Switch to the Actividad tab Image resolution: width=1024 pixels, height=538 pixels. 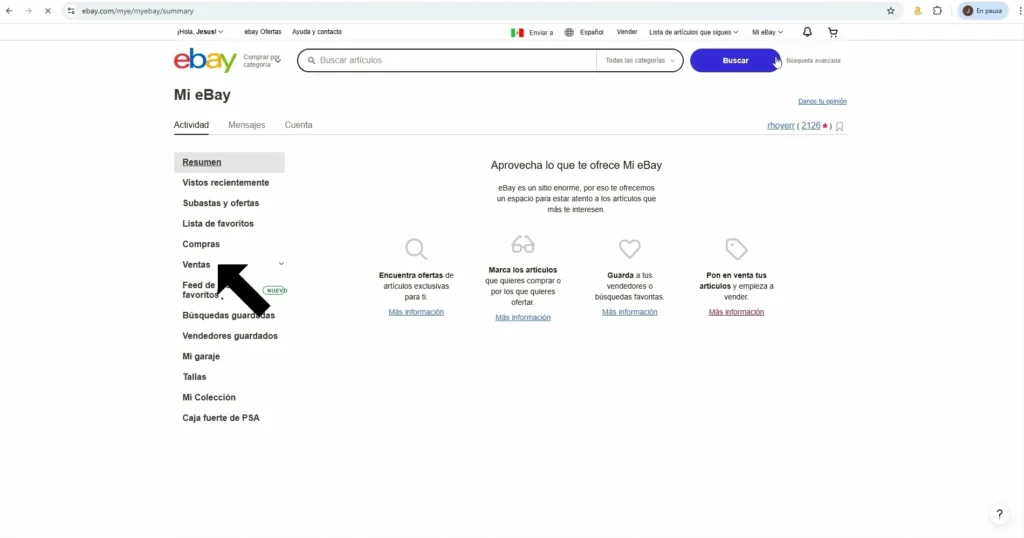(x=191, y=125)
